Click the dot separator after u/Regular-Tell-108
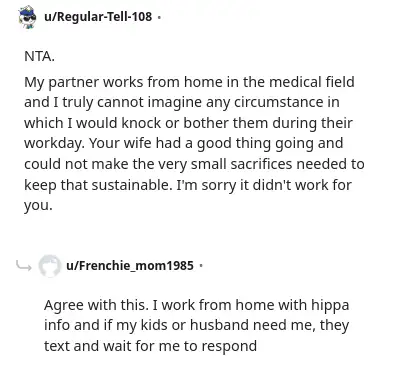Image resolution: width=400 pixels, height=381 pixels. (x=159, y=17)
